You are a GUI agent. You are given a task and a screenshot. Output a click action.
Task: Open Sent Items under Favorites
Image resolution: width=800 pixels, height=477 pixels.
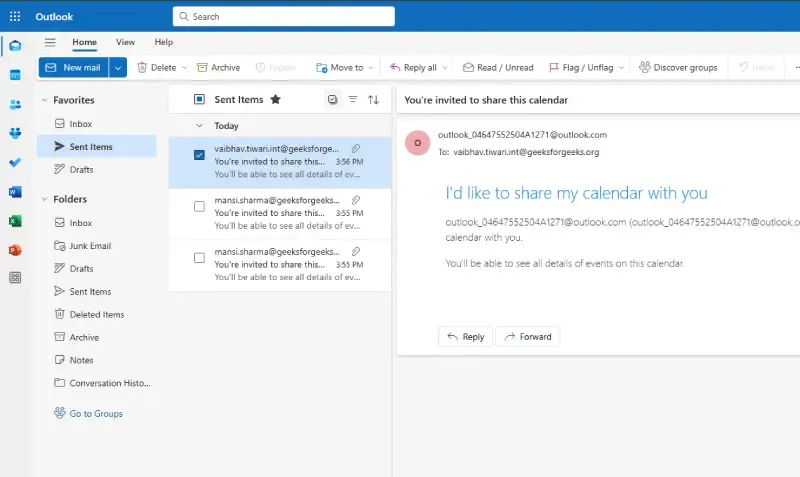[x=97, y=146]
